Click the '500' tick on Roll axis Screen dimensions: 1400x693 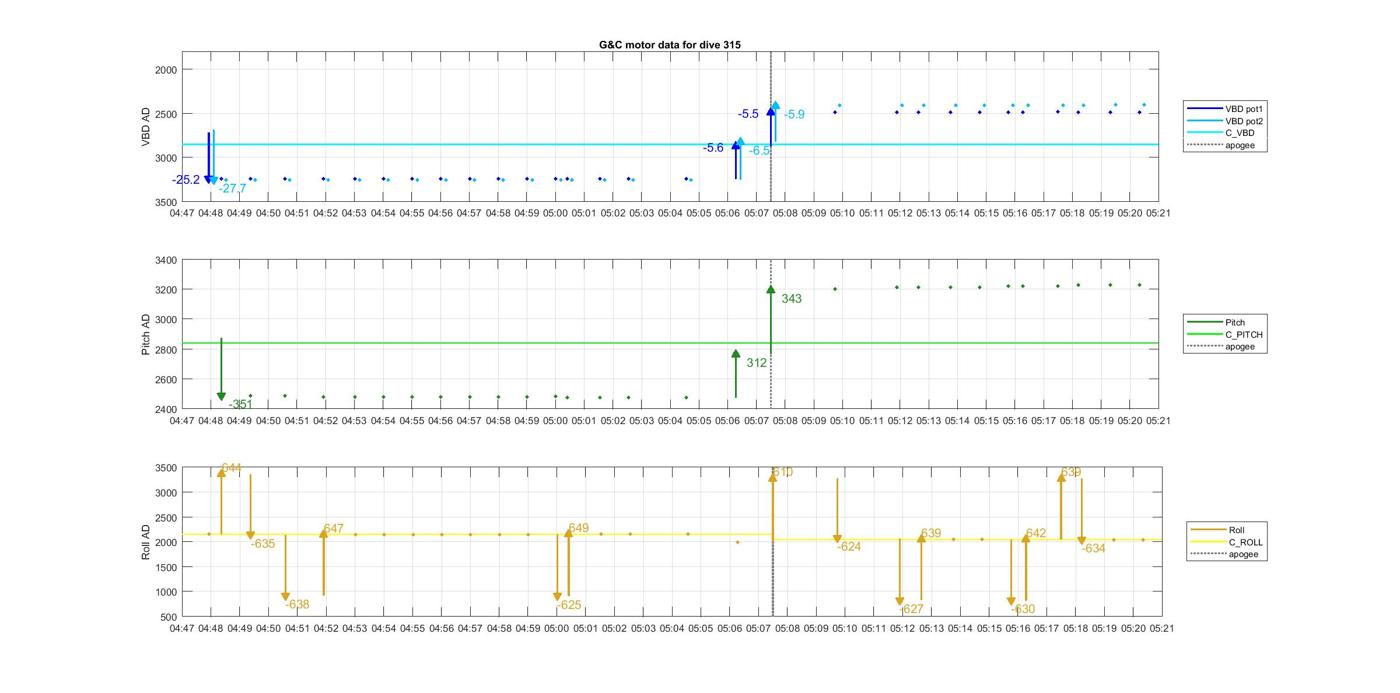click(x=168, y=617)
